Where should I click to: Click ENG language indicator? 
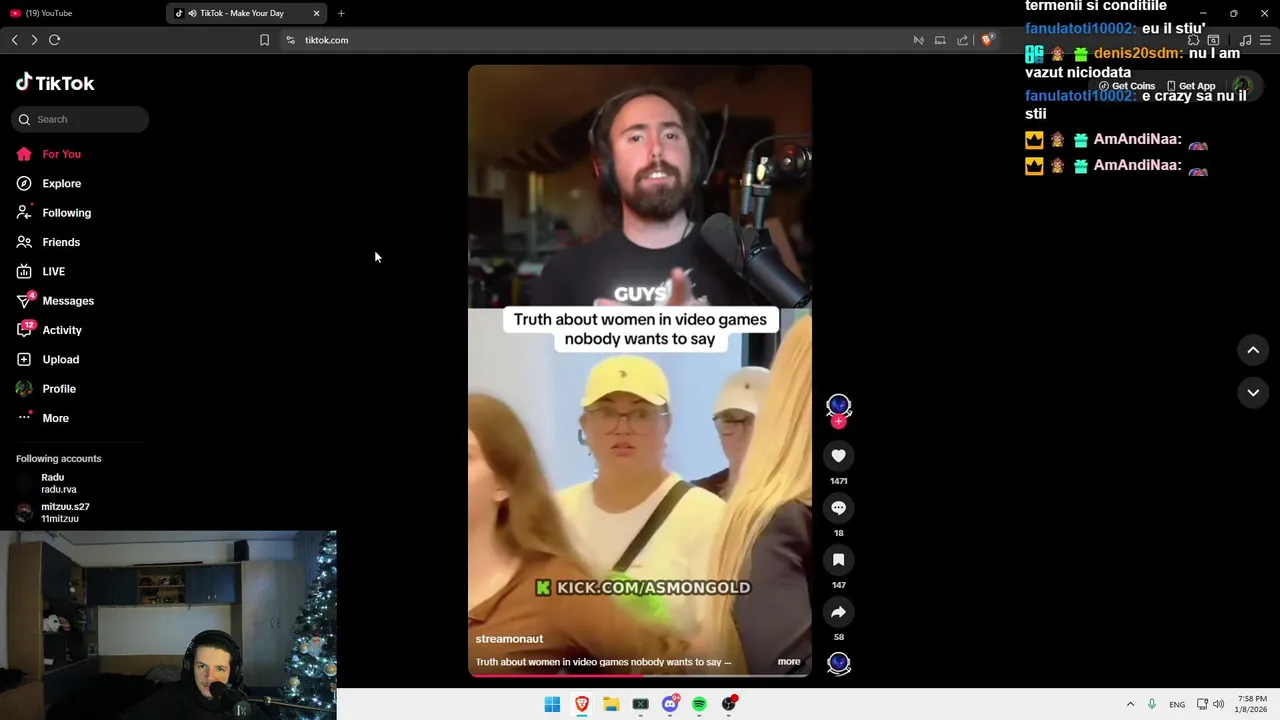pos(1177,704)
